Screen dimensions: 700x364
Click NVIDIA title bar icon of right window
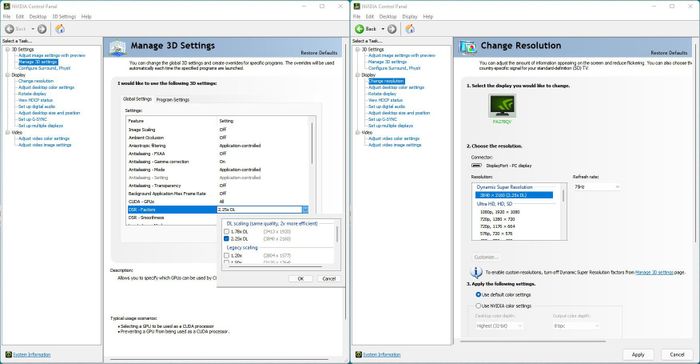click(x=357, y=6)
